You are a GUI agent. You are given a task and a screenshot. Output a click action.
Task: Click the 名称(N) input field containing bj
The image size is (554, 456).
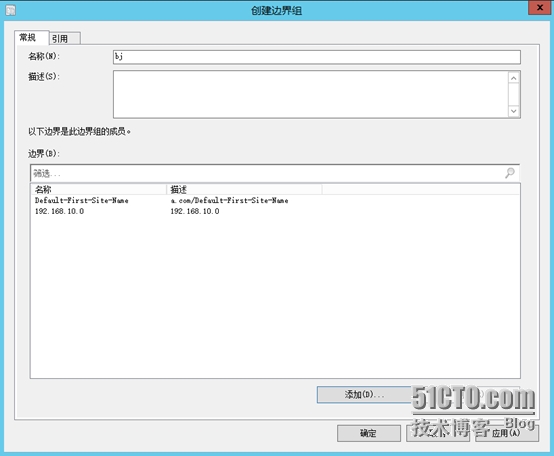[317, 57]
